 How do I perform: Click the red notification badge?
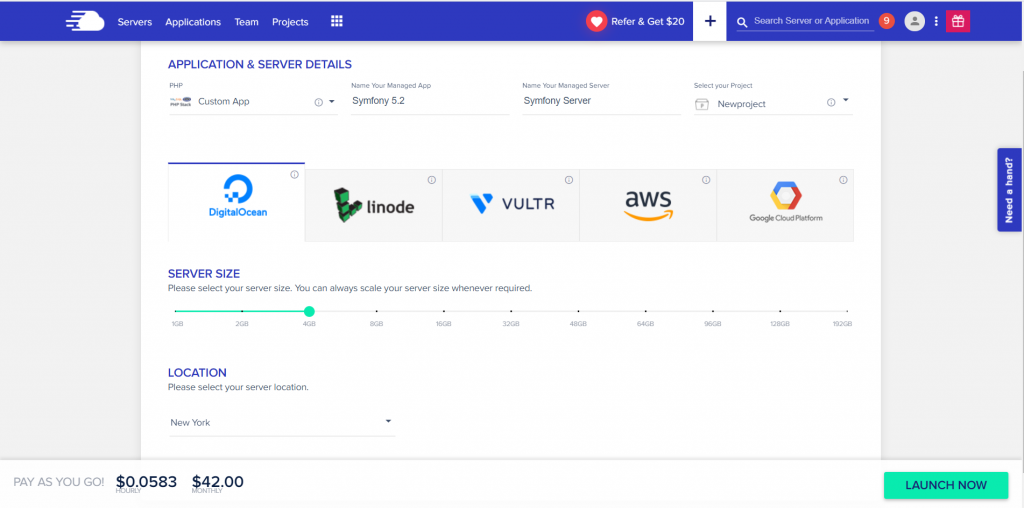(x=886, y=21)
